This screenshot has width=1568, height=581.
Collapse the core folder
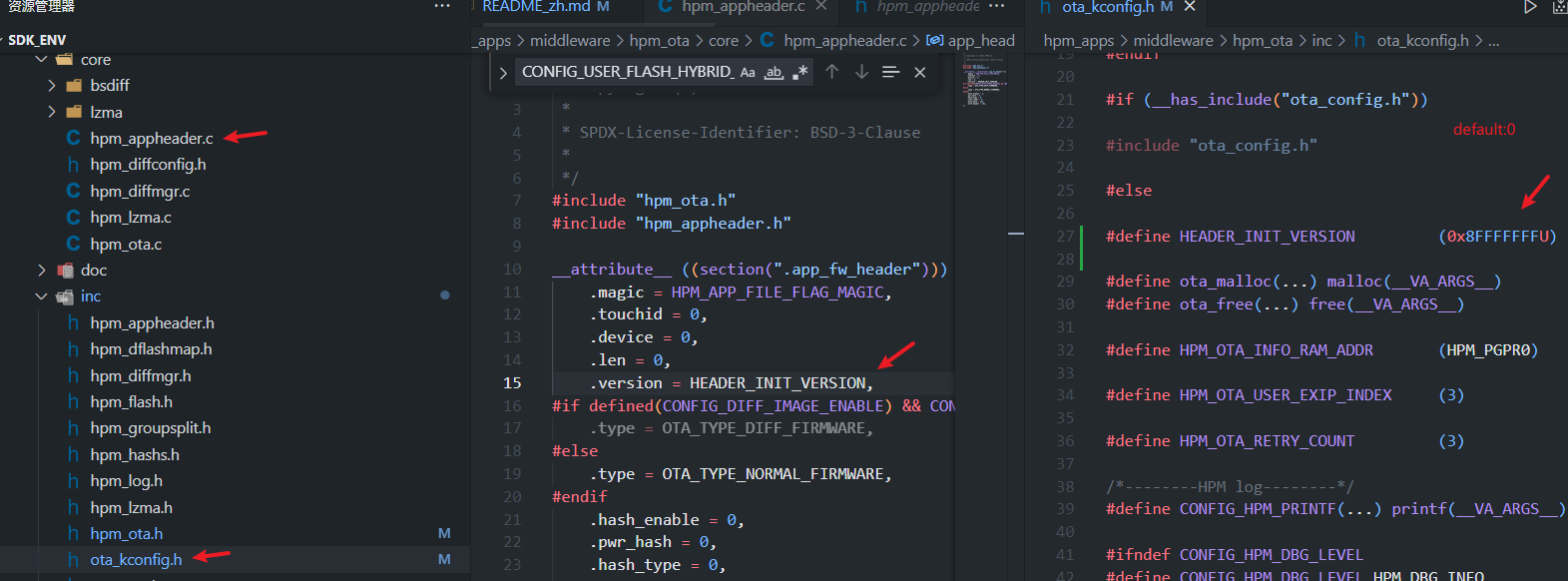pos(42,59)
